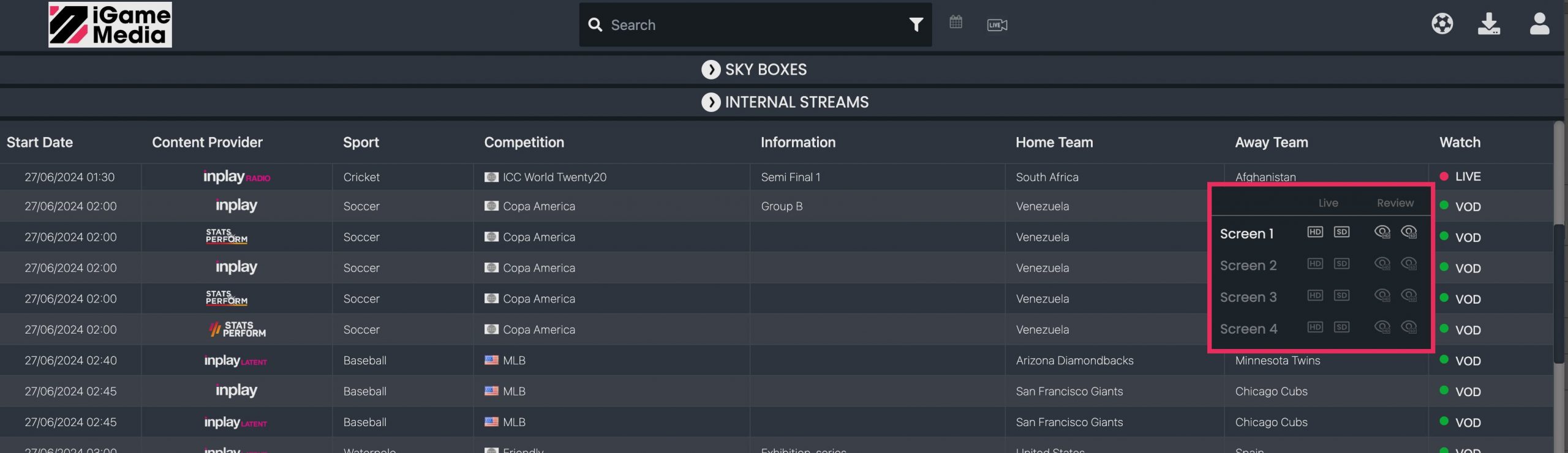The height and width of the screenshot is (453, 1568).
Task: Open the calendar schedule icon
Action: click(x=956, y=23)
